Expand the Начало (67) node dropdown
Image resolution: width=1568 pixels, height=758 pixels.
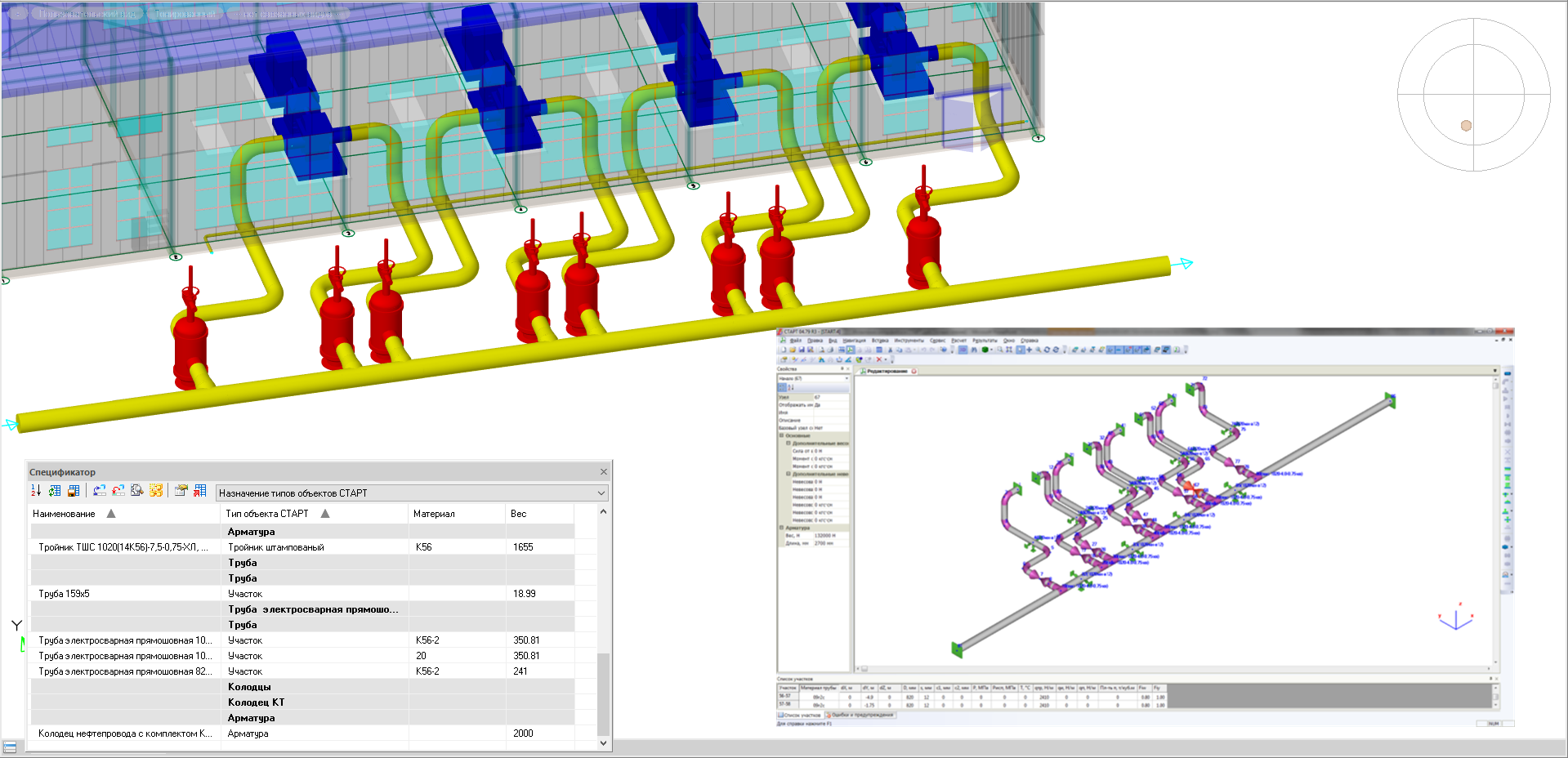[846, 379]
